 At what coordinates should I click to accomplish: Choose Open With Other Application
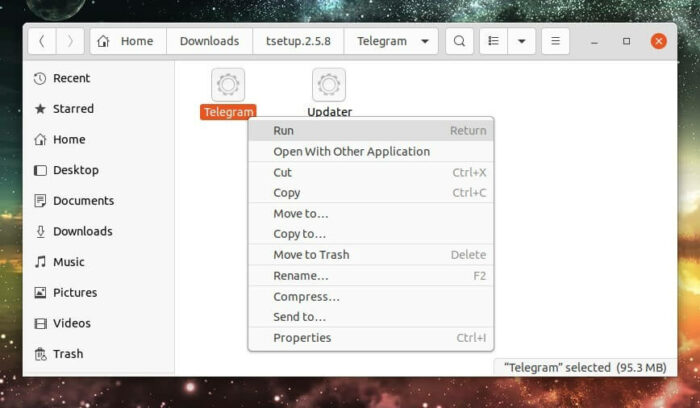371,152
